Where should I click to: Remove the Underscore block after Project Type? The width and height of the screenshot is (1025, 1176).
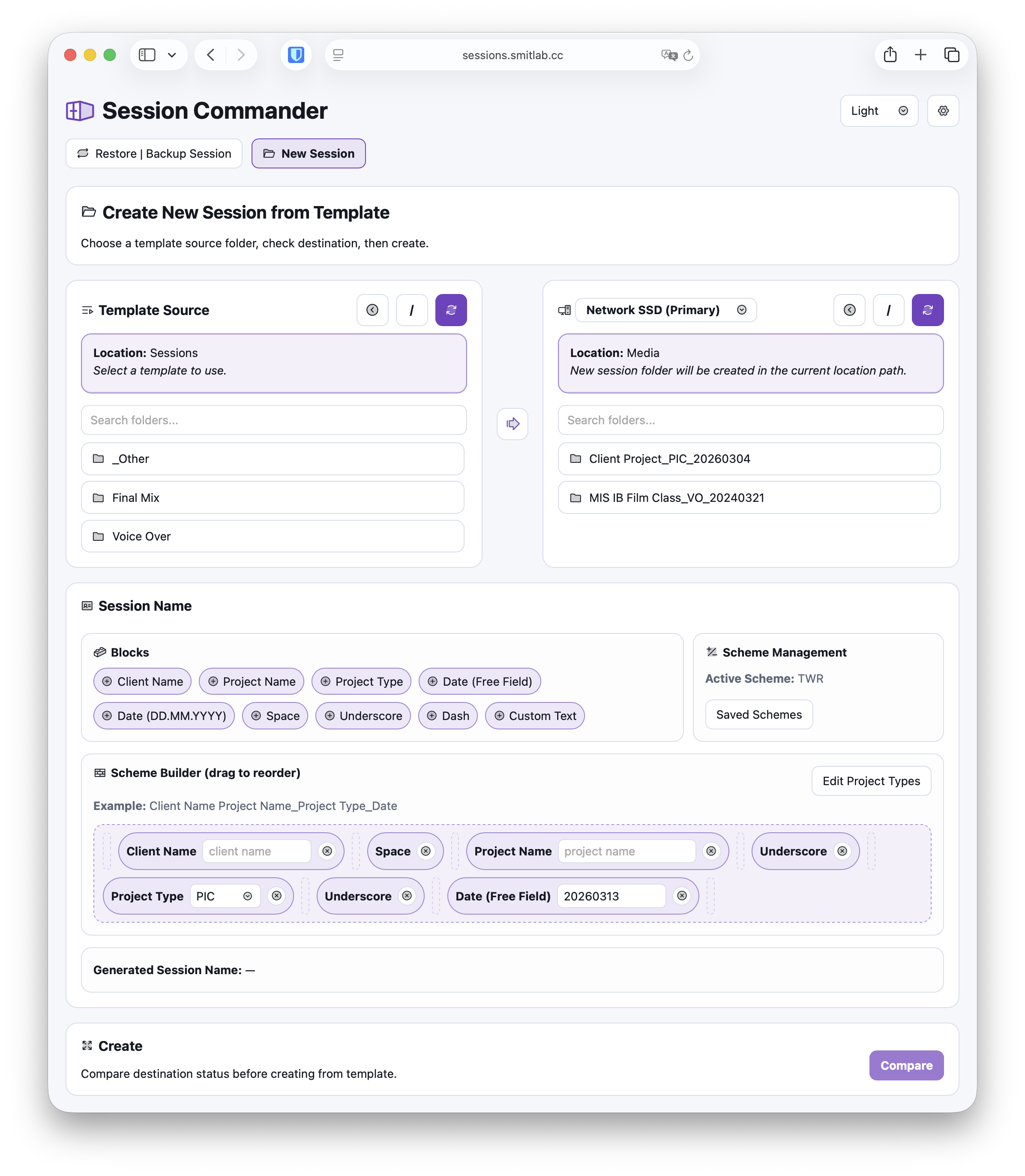pos(407,896)
